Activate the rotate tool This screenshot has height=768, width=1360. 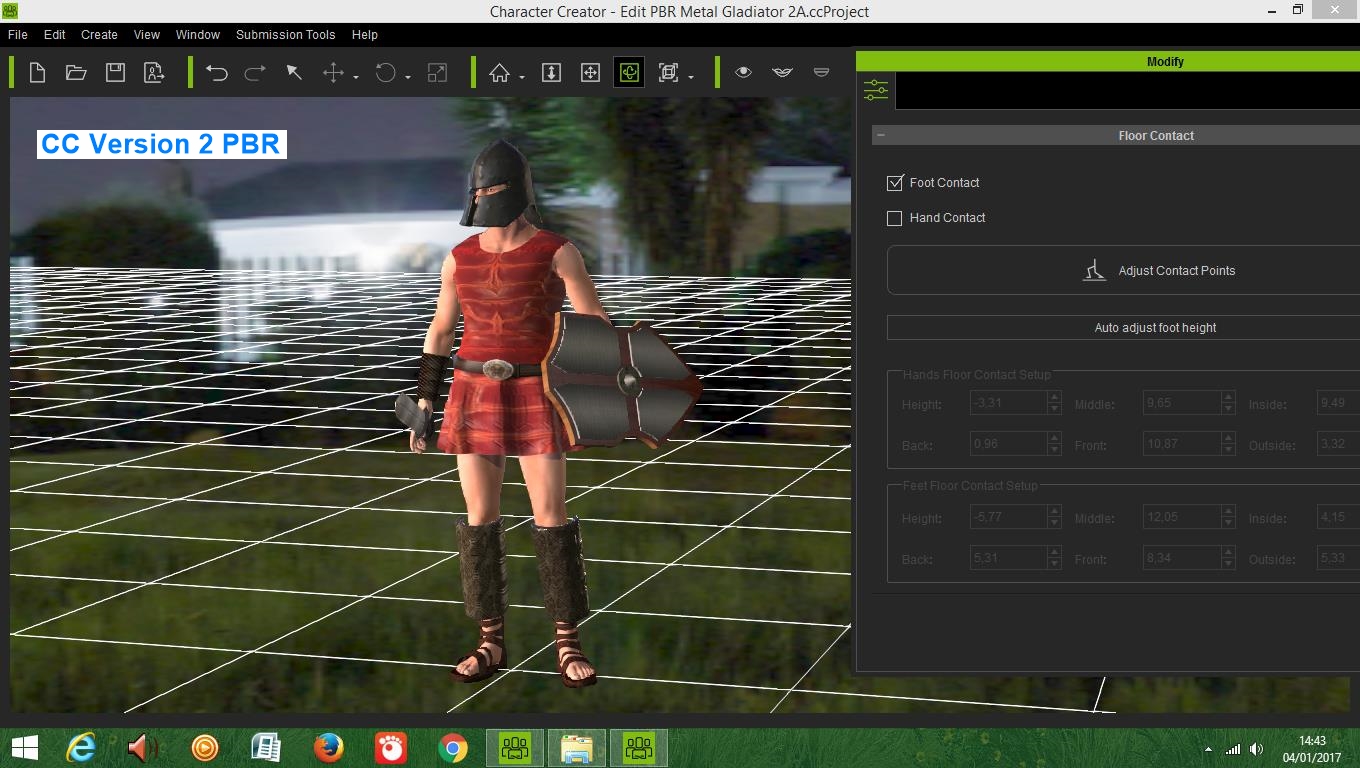pos(386,73)
